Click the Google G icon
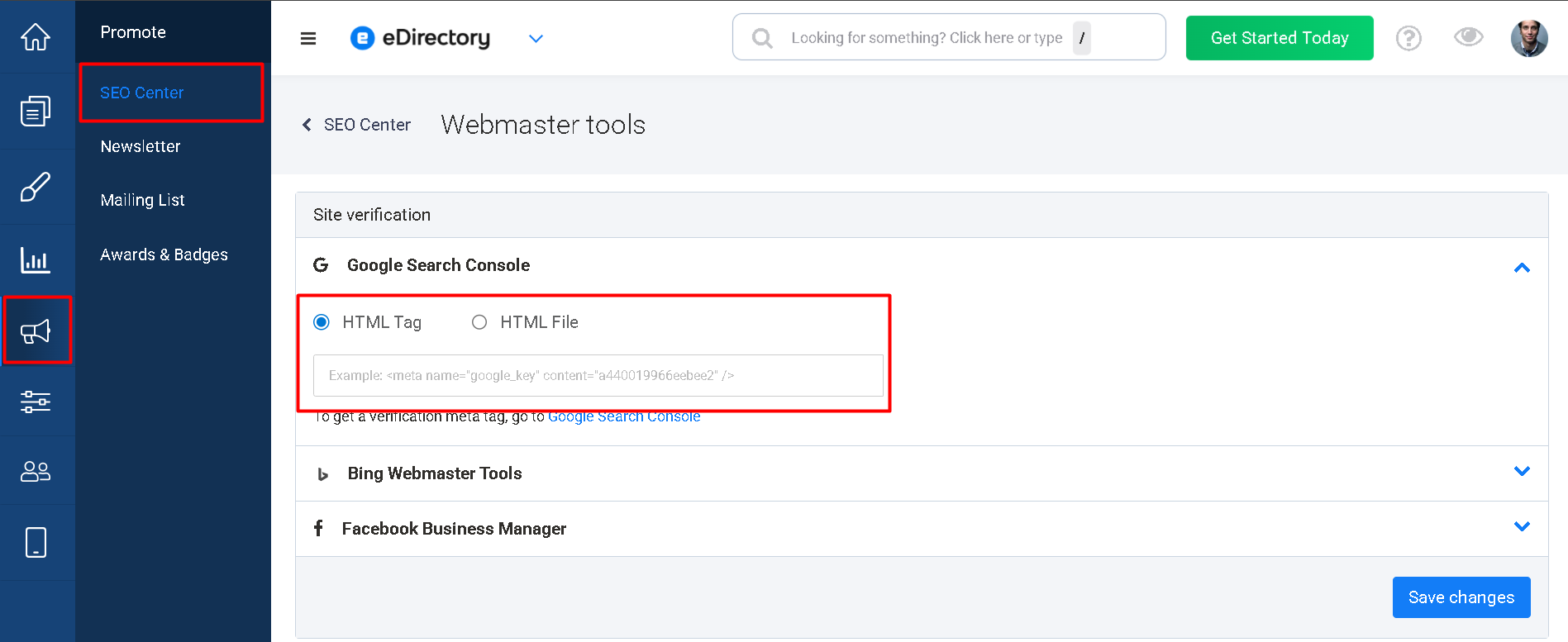Image resolution: width=1568 pixels, height=642 pixels. [x=321, y=265]
